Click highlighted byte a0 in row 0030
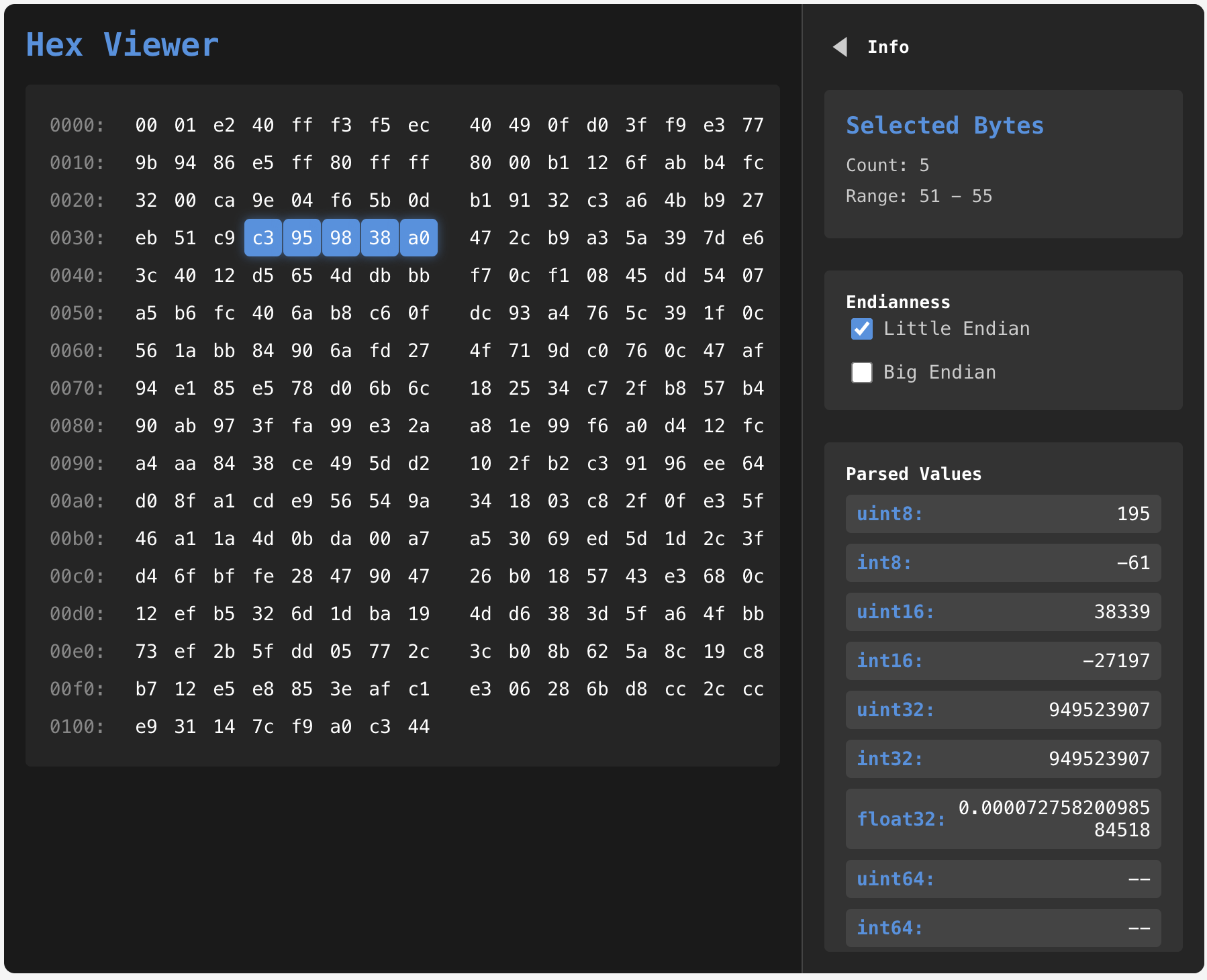 click(x=419, y=238)
